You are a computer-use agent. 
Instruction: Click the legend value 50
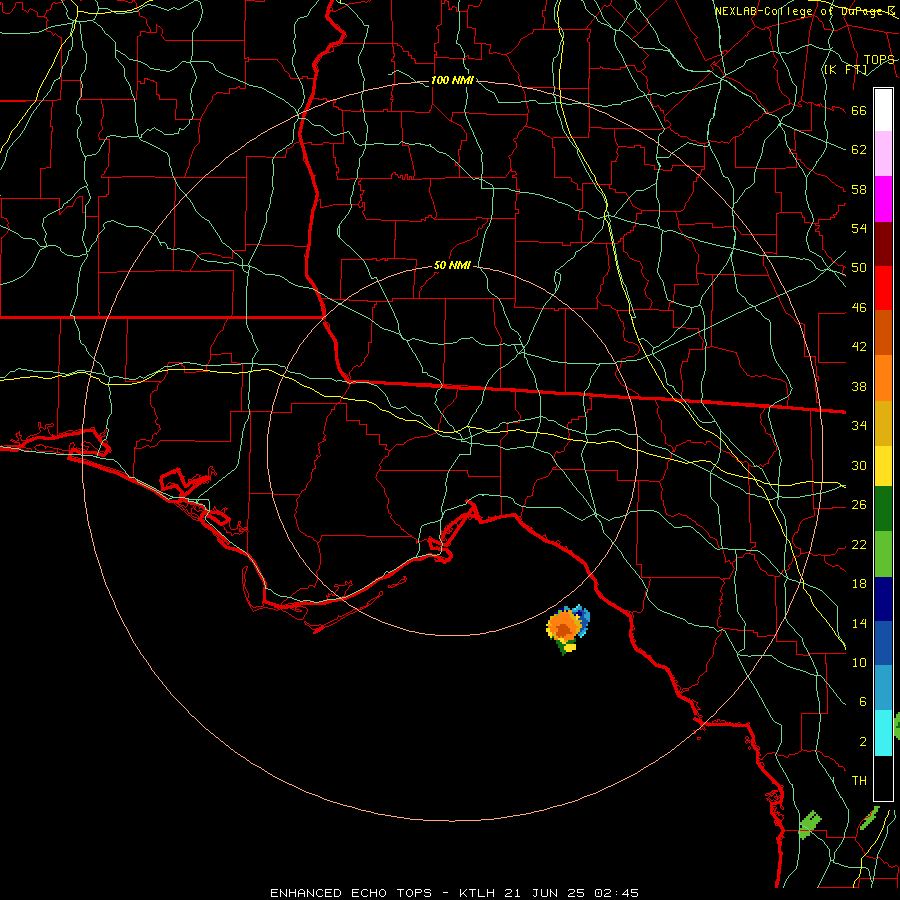(859, 267)
